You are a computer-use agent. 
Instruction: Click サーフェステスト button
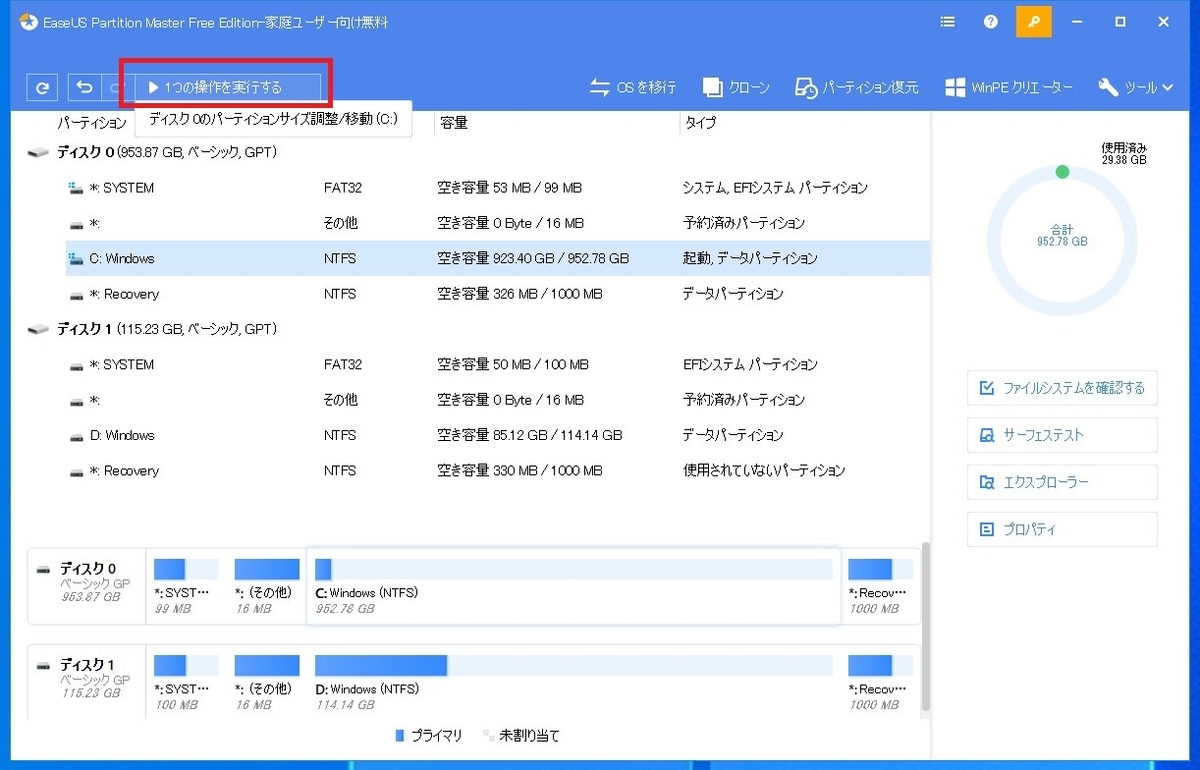point(1062,435)
